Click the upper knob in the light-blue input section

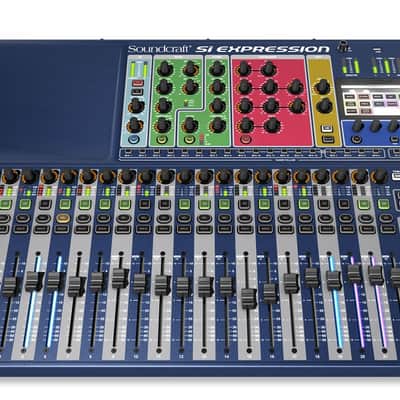[x=136, y=106]
